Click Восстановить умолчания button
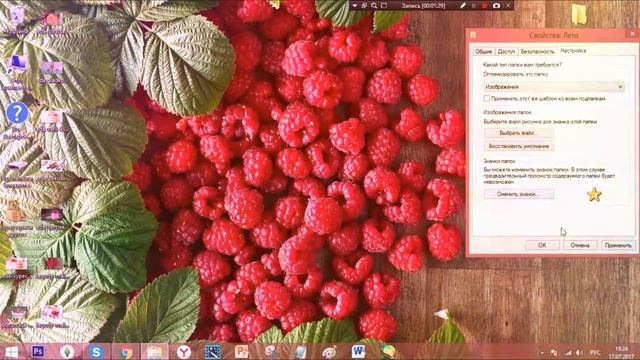 tap(519, 146)
